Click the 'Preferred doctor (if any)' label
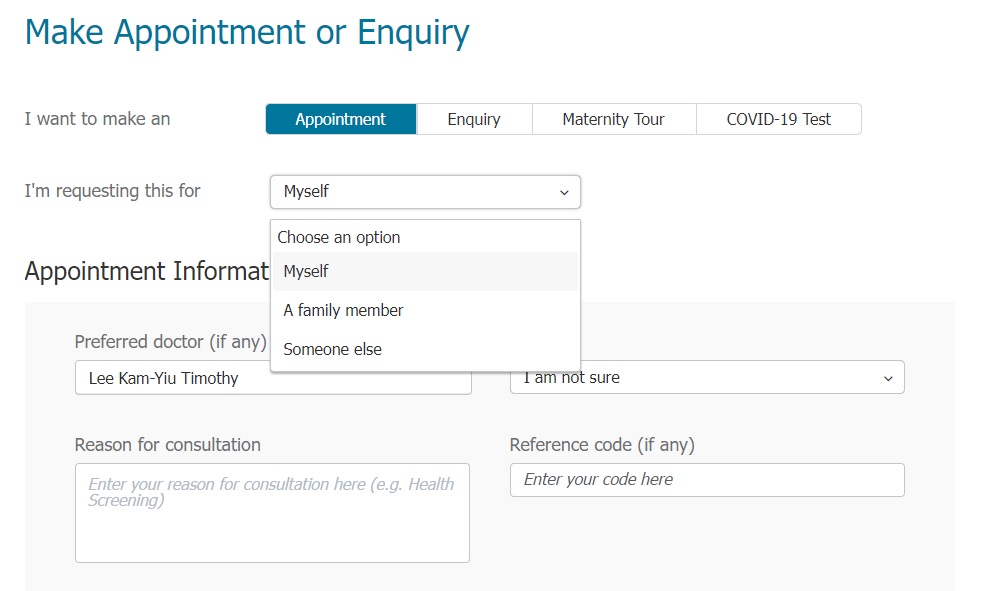The height and width of the screenshot is (591, 1004). click(x=170, y=342)
